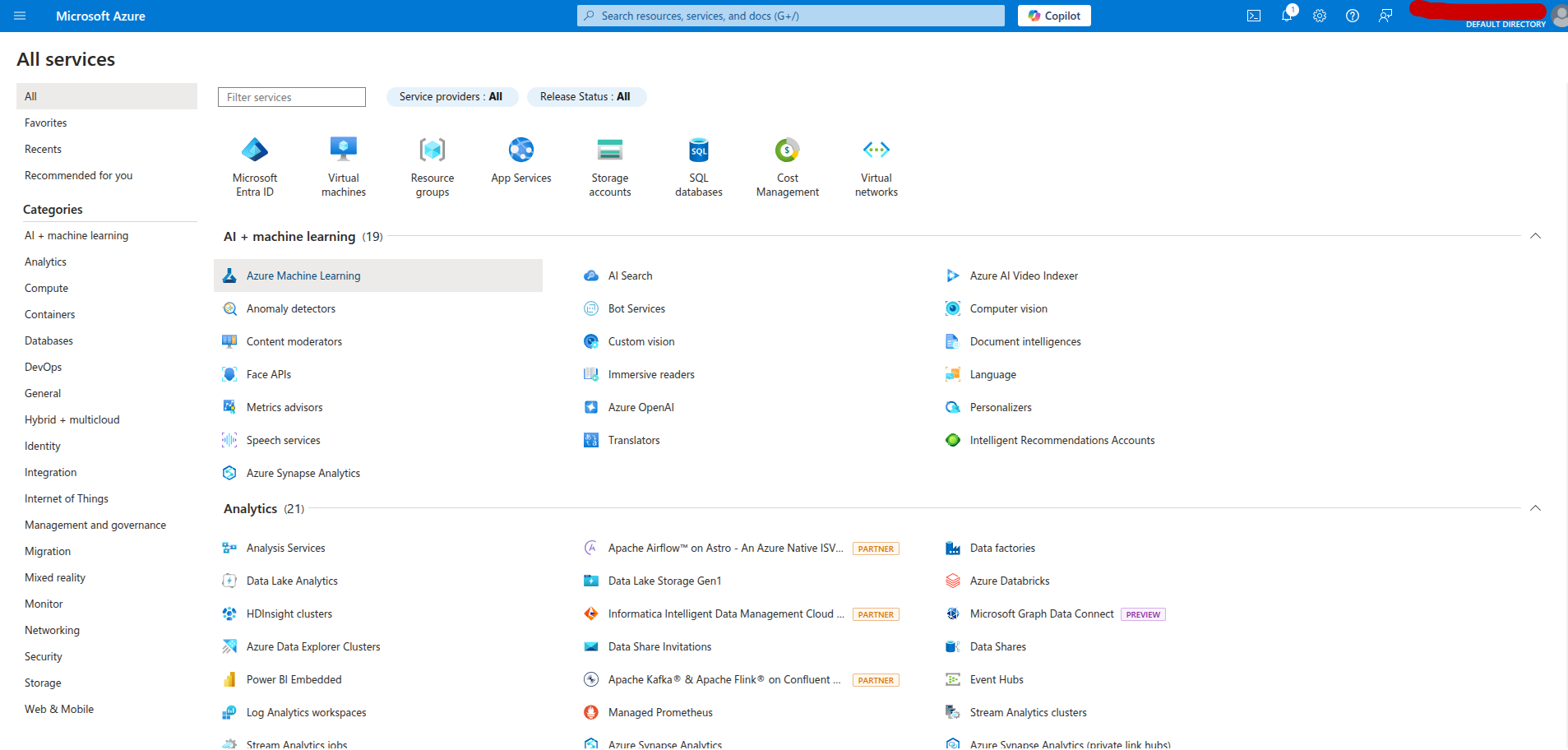Select the Networking category
Viewport: 1568px width, 750px height.
click(x=53, y=631)
